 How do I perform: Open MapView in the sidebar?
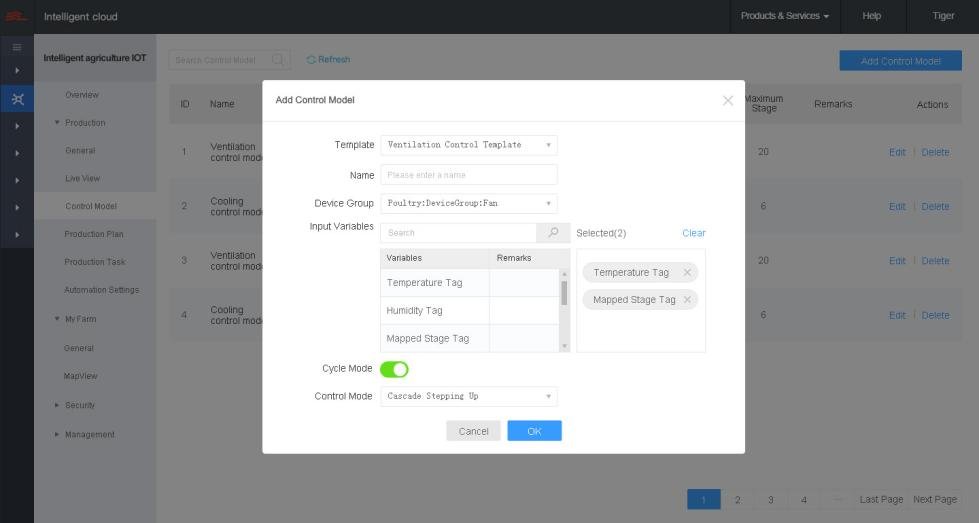(81, 376)
